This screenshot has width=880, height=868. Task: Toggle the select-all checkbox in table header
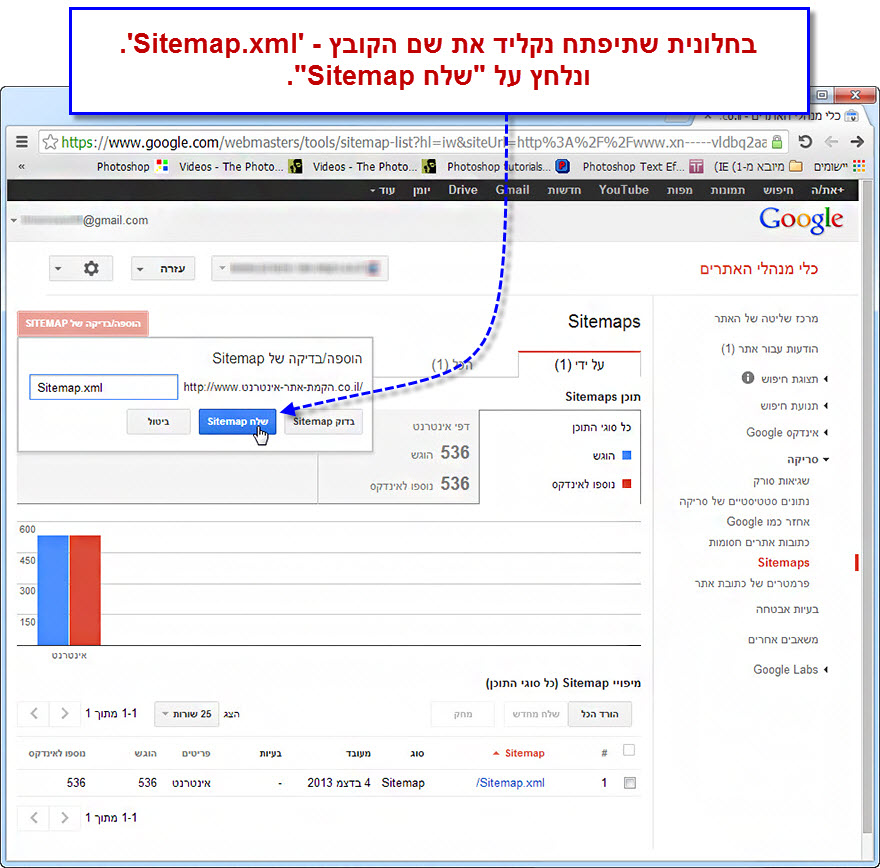coord(629,750)
